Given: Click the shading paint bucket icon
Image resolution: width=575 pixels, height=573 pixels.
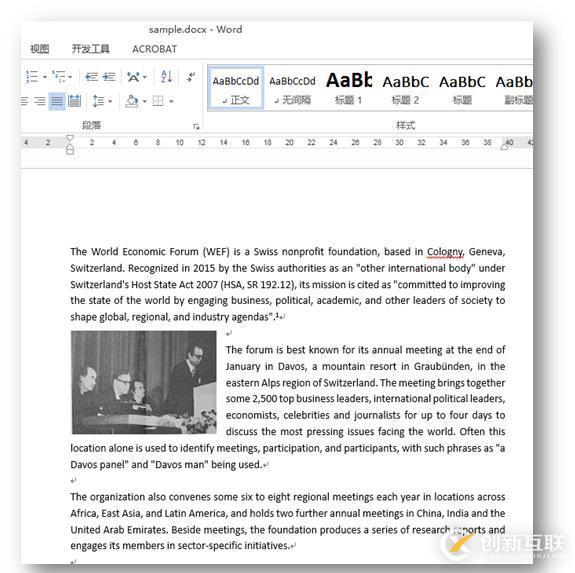Looking at the screenshot, I should pos(132,101).
